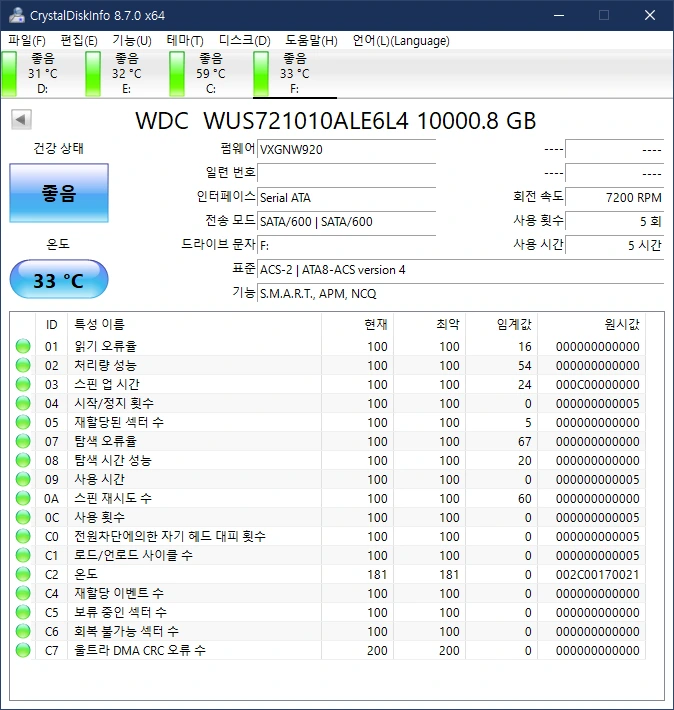Screen dimensions: 674x710
Task: Click the 좋음 health status button
Action: click(59, 193)
